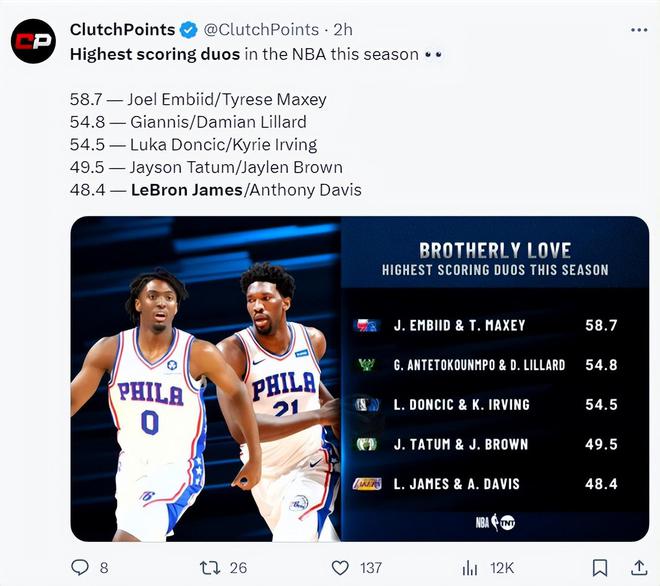
Task: Open the three-dot more options menu
Action: 639,30
